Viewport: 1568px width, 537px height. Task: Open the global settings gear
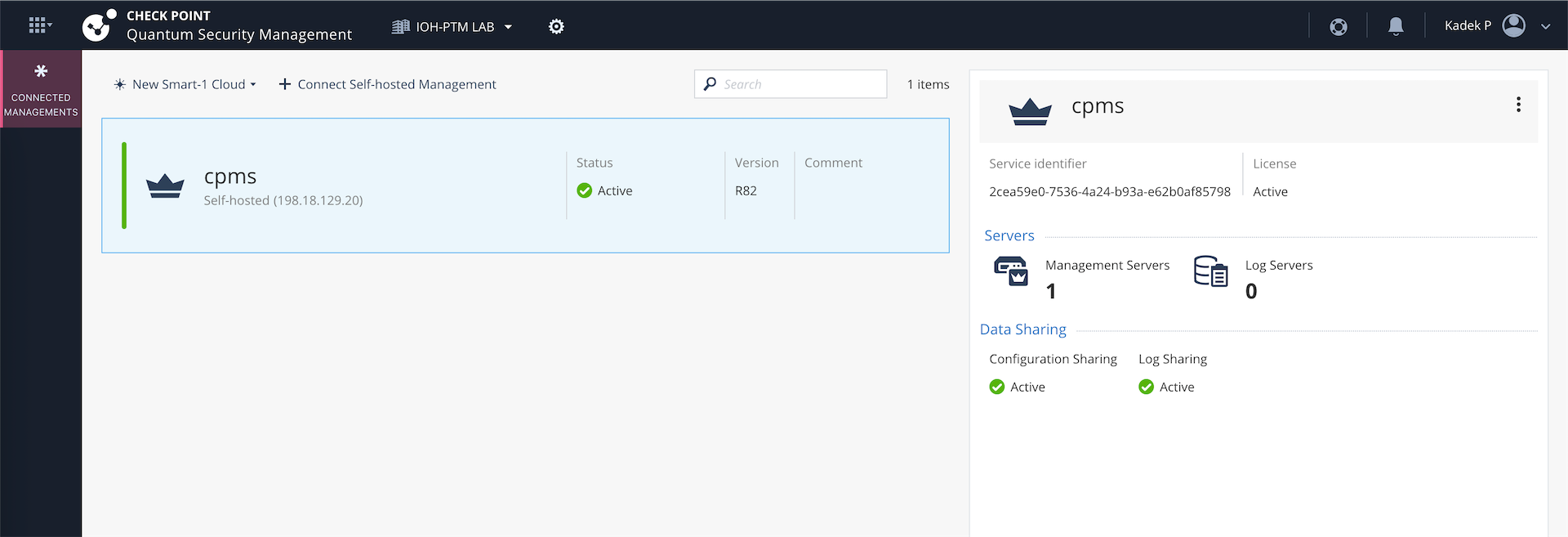coord(556,27)
